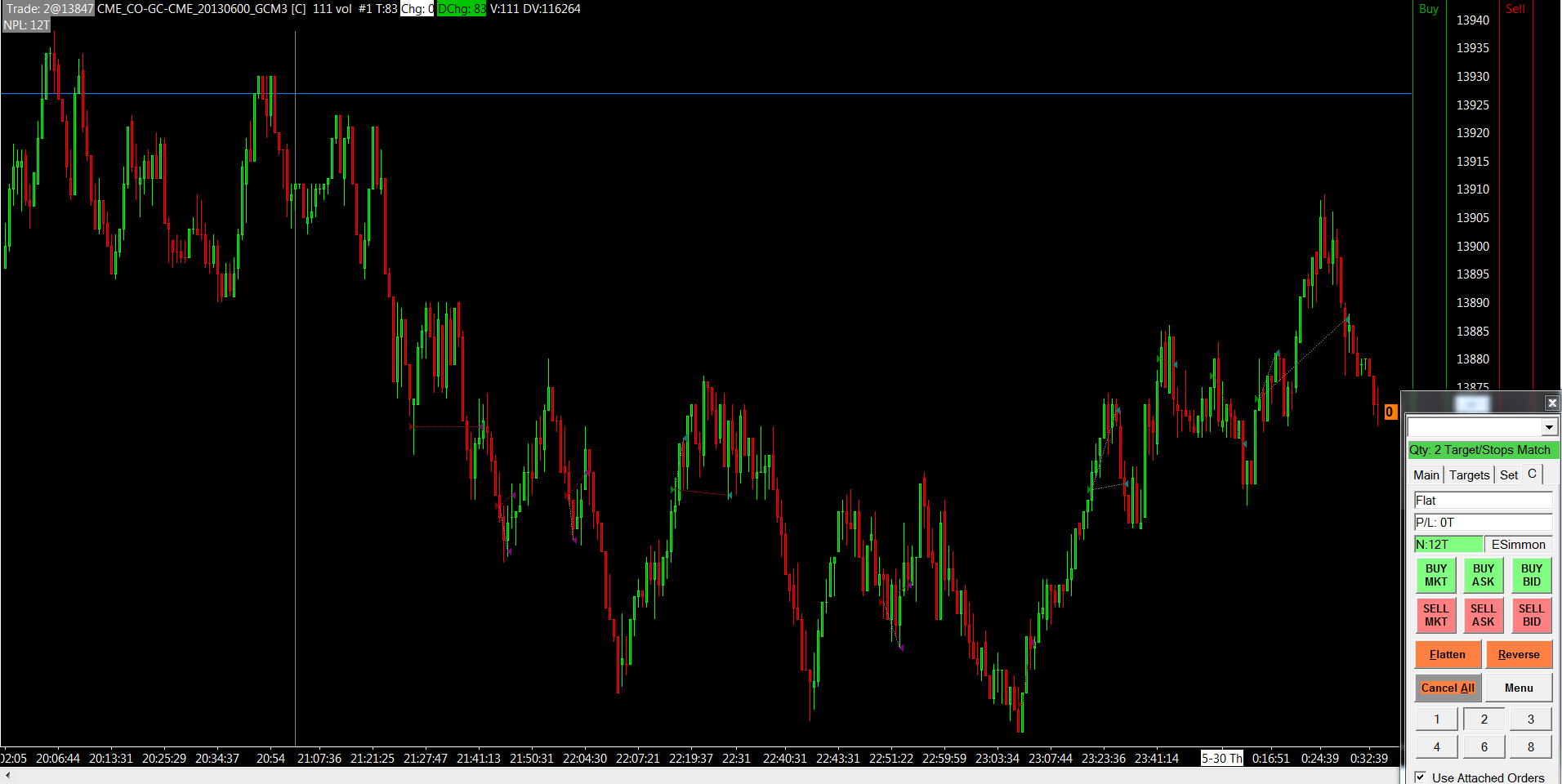
Task: Click the blue horizontal price line
Action: pyautogui.click(x=706, y=94)
